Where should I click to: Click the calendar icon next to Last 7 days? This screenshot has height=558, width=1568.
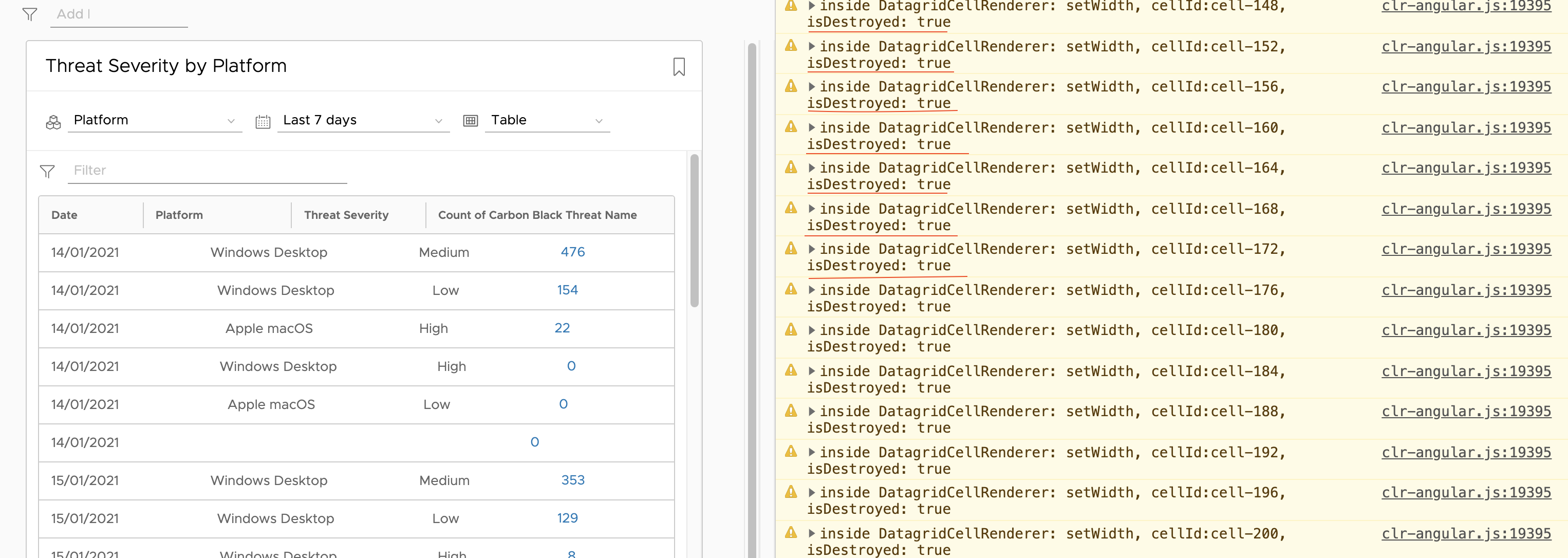[263, 121]
